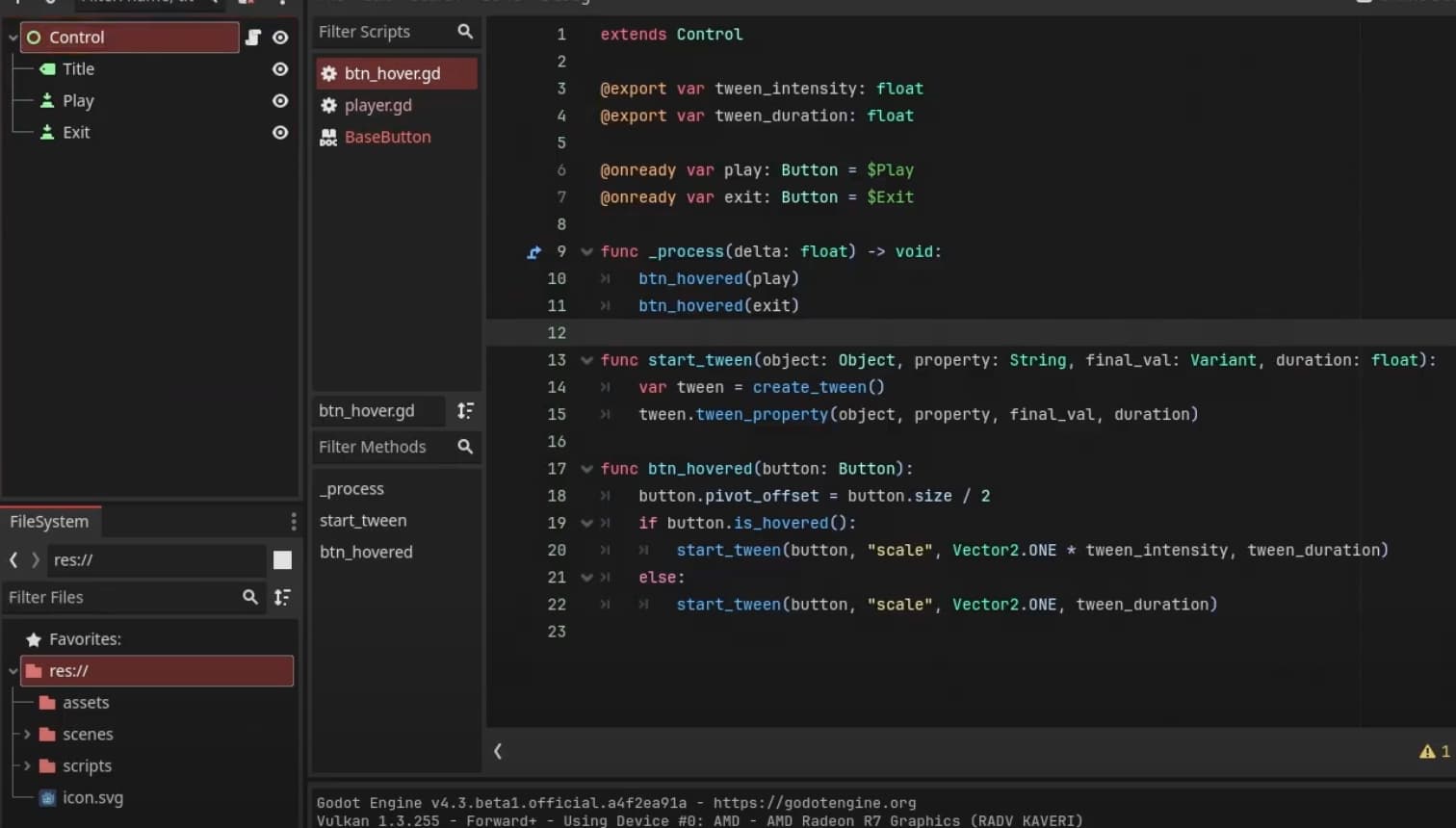Click the Filter Files input field
The height and width of the screenshot is (828, 1456).
point(120,598)
